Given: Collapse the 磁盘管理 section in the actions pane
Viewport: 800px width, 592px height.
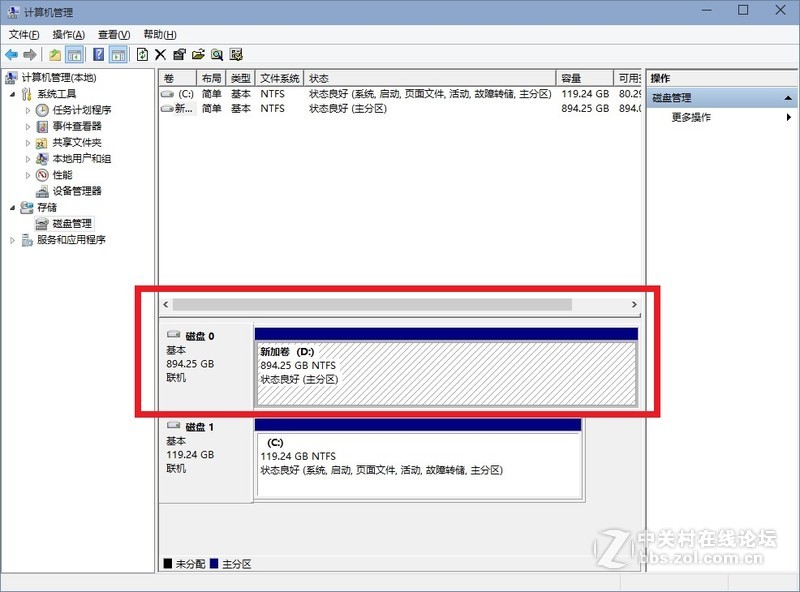Looking at the screenshot, I should [790, 97].
